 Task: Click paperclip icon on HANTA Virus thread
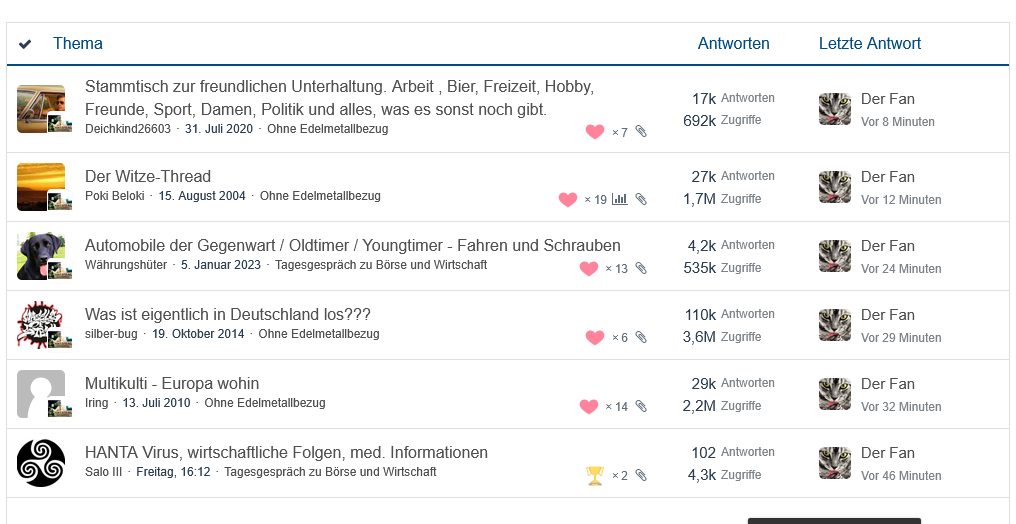pyautogui.click(x=641, y=475)
